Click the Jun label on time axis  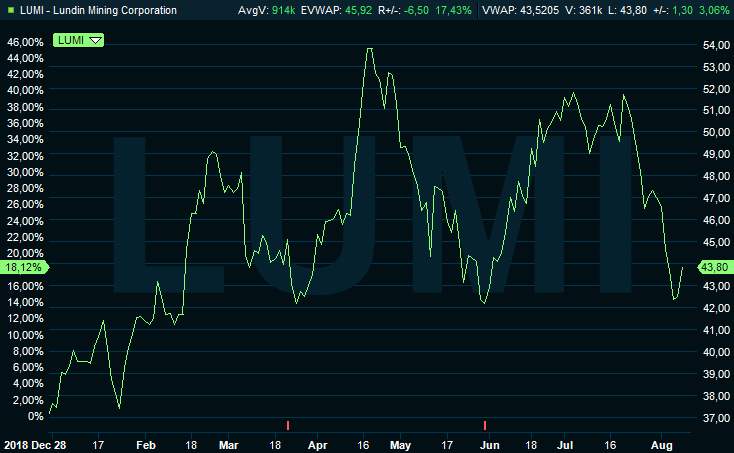coord(490,445)
